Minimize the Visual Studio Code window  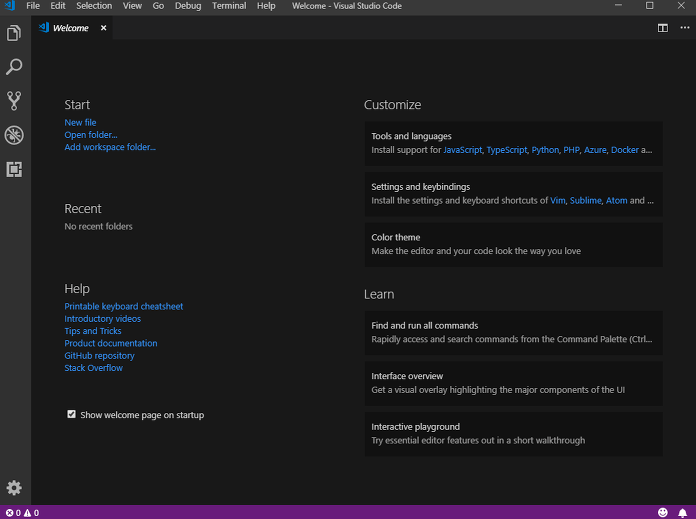pyautogui.click(x=618, y=6)
